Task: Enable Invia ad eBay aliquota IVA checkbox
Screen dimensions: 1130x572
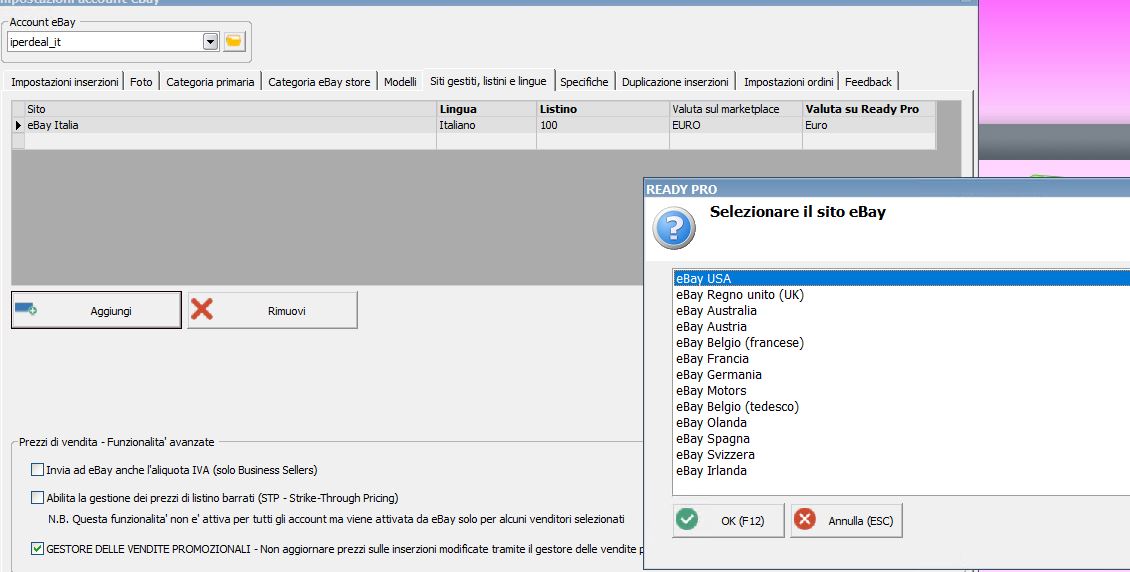Action: point(37,470)
